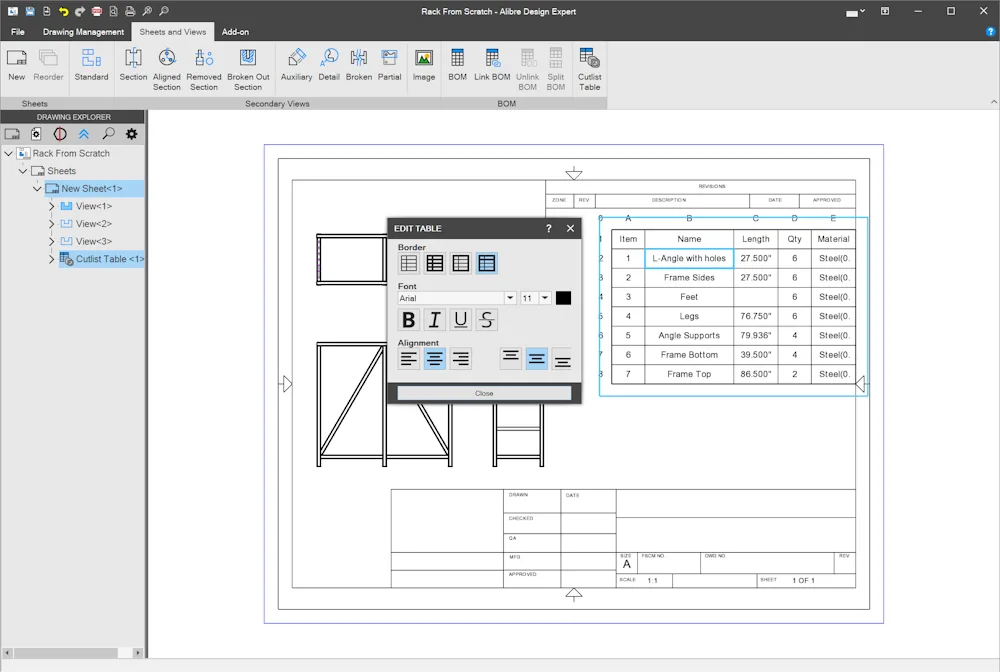Insert an Image into the drawing
1000x672 pixels.
(x=423, y=65)
